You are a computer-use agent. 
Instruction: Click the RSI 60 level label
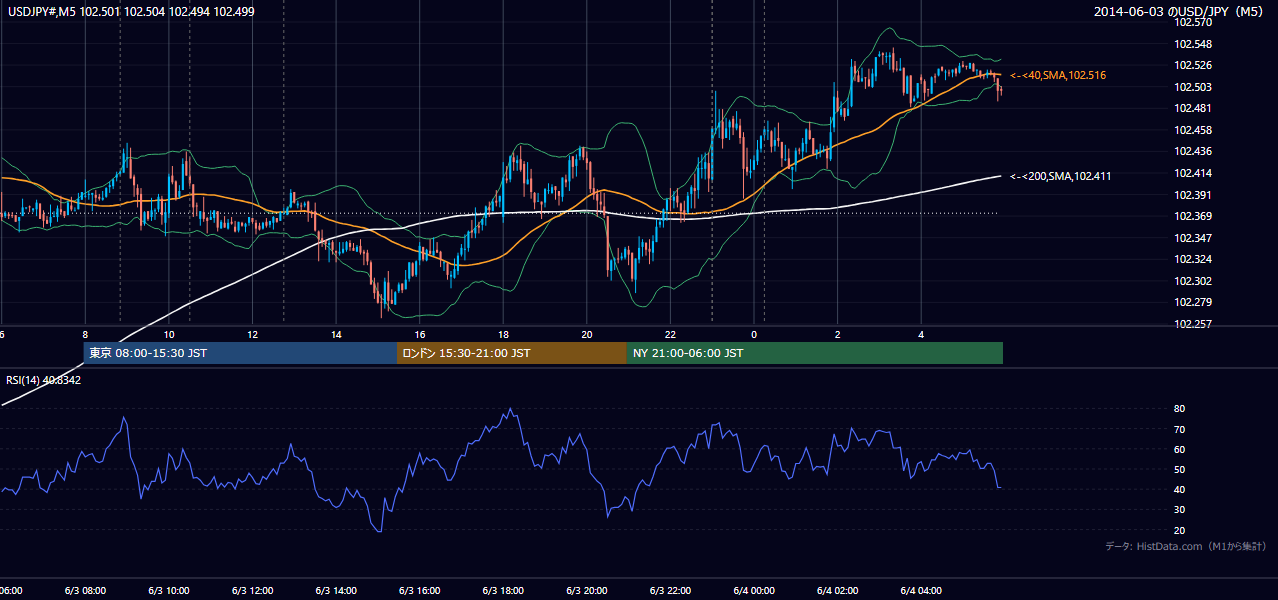click(x=1180, y=449)
